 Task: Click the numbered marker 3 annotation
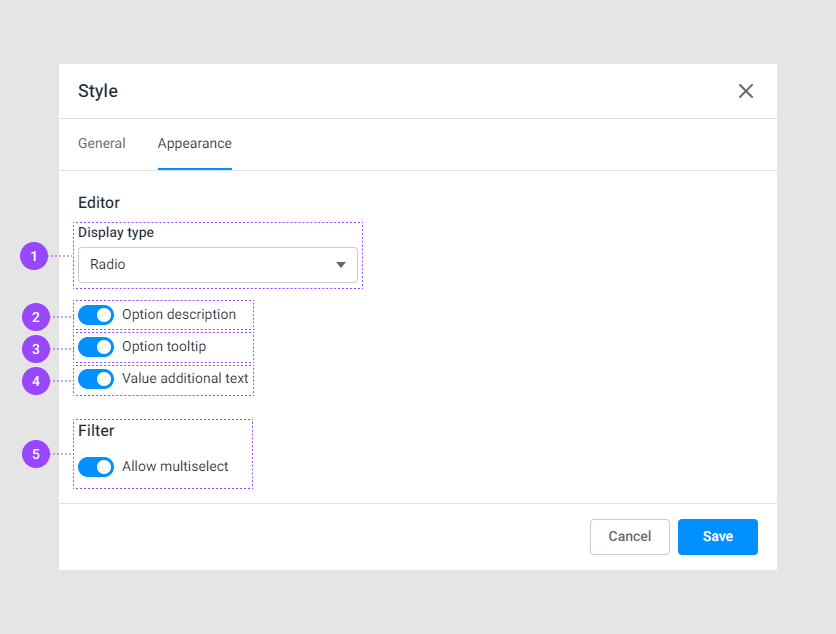point(36,349)
